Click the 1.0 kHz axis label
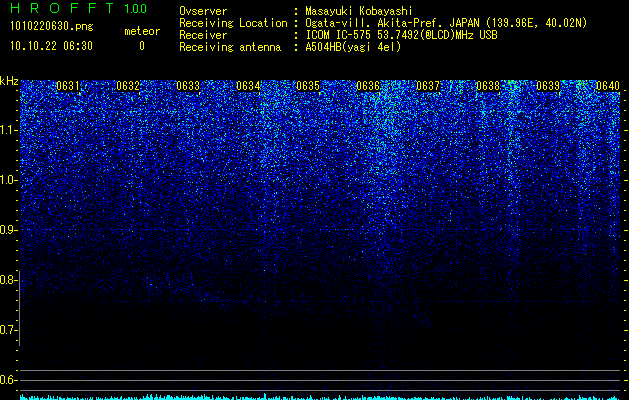Screen dimensions: 629x400 tap(8, 181)
